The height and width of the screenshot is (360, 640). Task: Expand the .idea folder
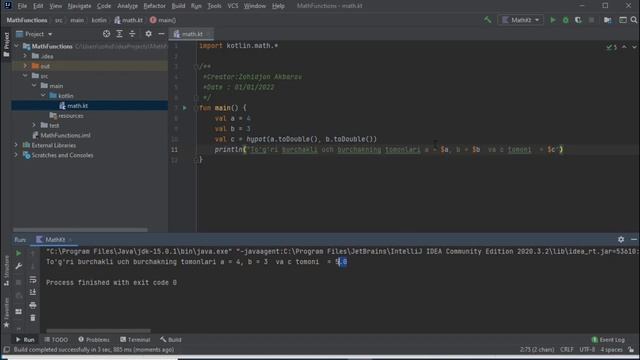[25, 56]
